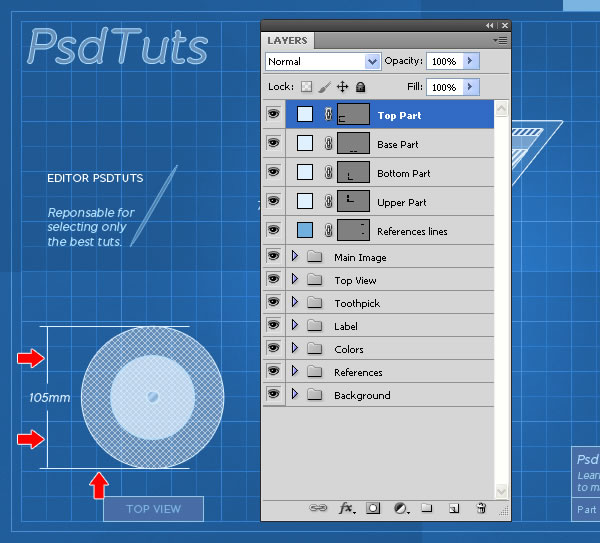Viewport: 600px width, 543px height.
Task: Open the Layers panel options menu
Action: click(x=500, y=40)
